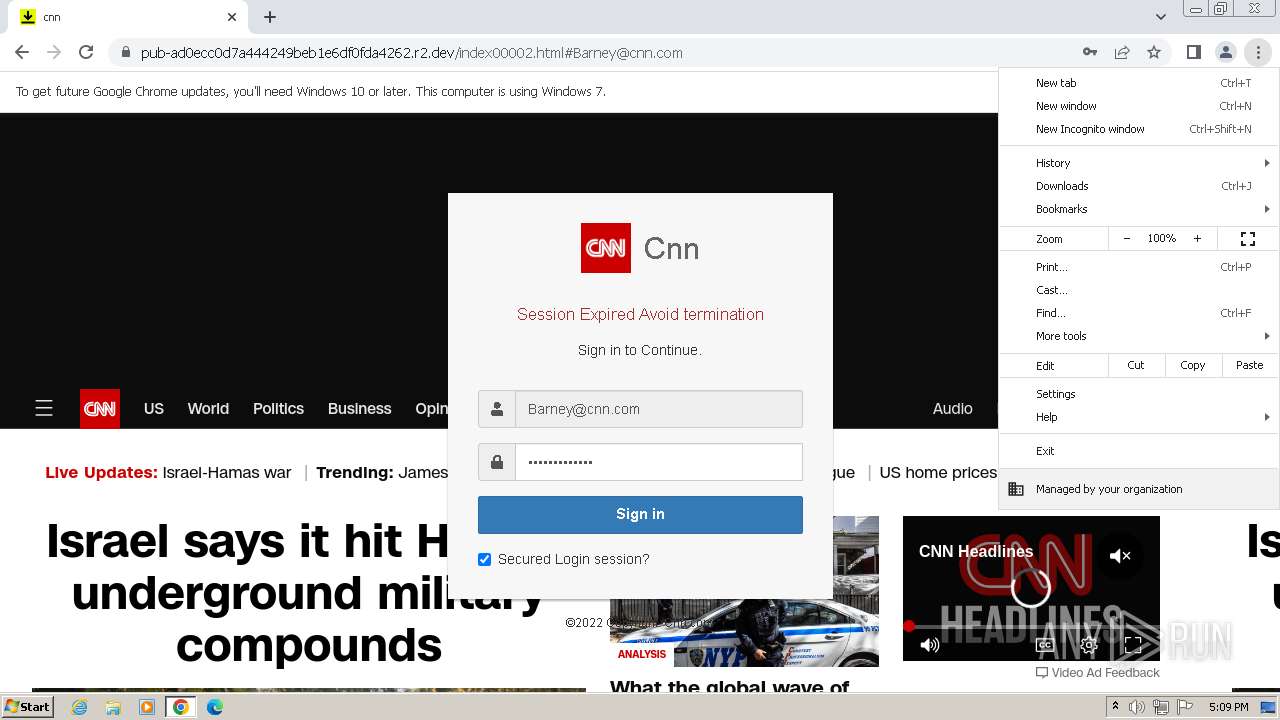Open Settings from Chrome menu

pos(1139,394)
